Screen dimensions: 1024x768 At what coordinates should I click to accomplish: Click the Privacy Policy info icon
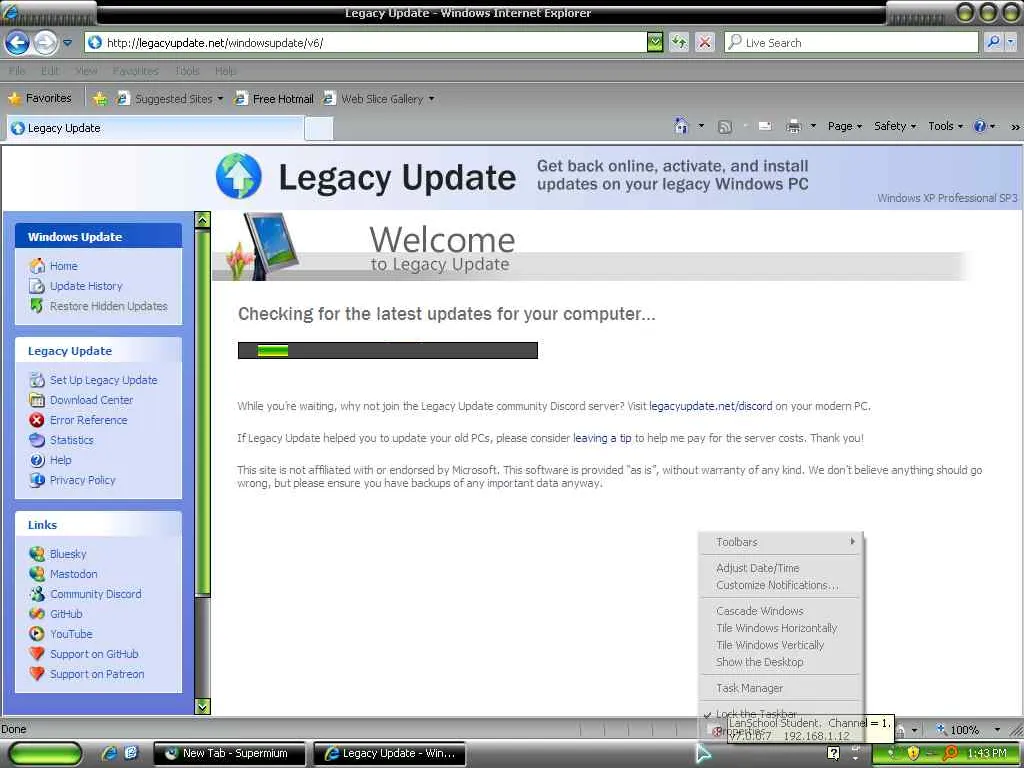[x=37, y=480]
